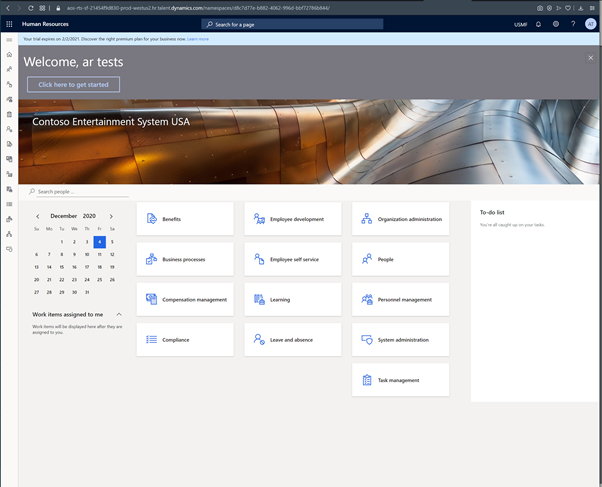Follow the Learn more trial link
The width and height of the screenshot is (602, 487).
pos(198,39)
